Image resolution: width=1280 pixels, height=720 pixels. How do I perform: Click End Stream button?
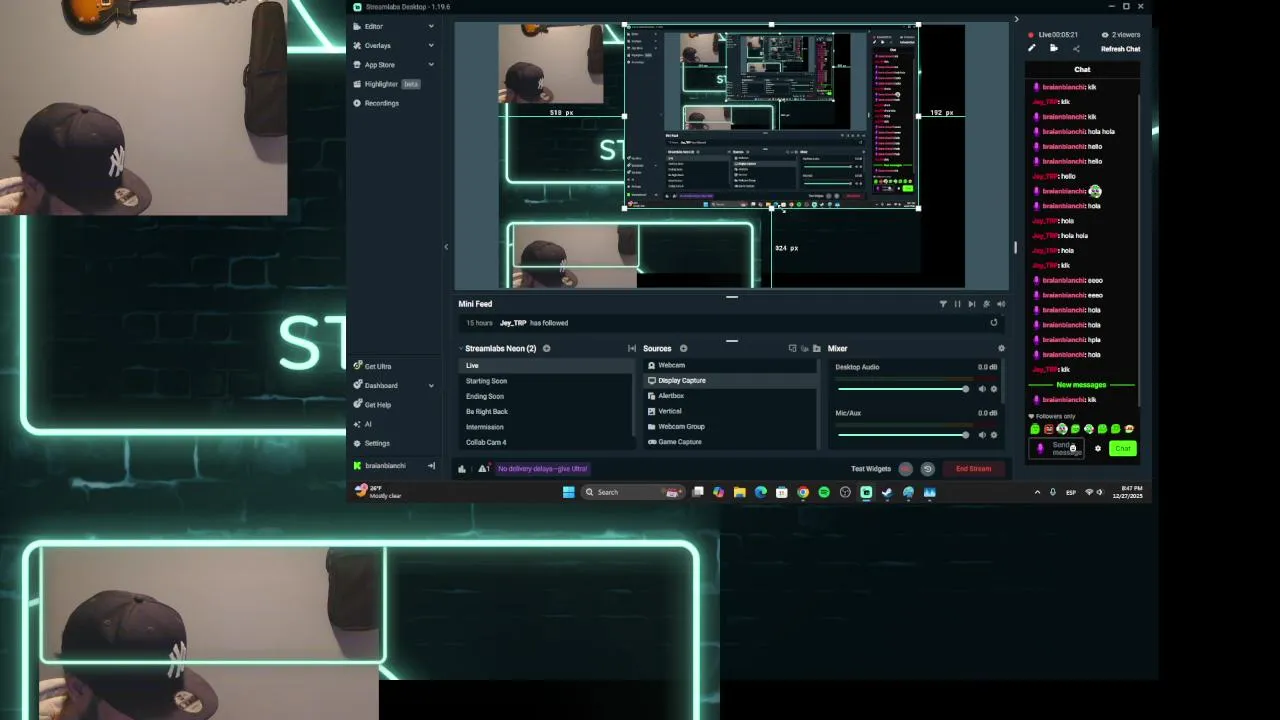pos(973,469)
